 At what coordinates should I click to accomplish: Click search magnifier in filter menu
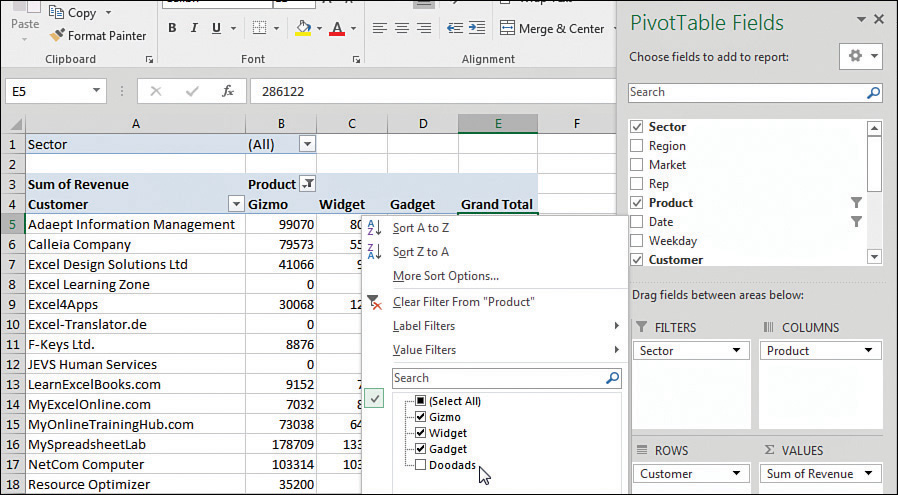point(612,378)
